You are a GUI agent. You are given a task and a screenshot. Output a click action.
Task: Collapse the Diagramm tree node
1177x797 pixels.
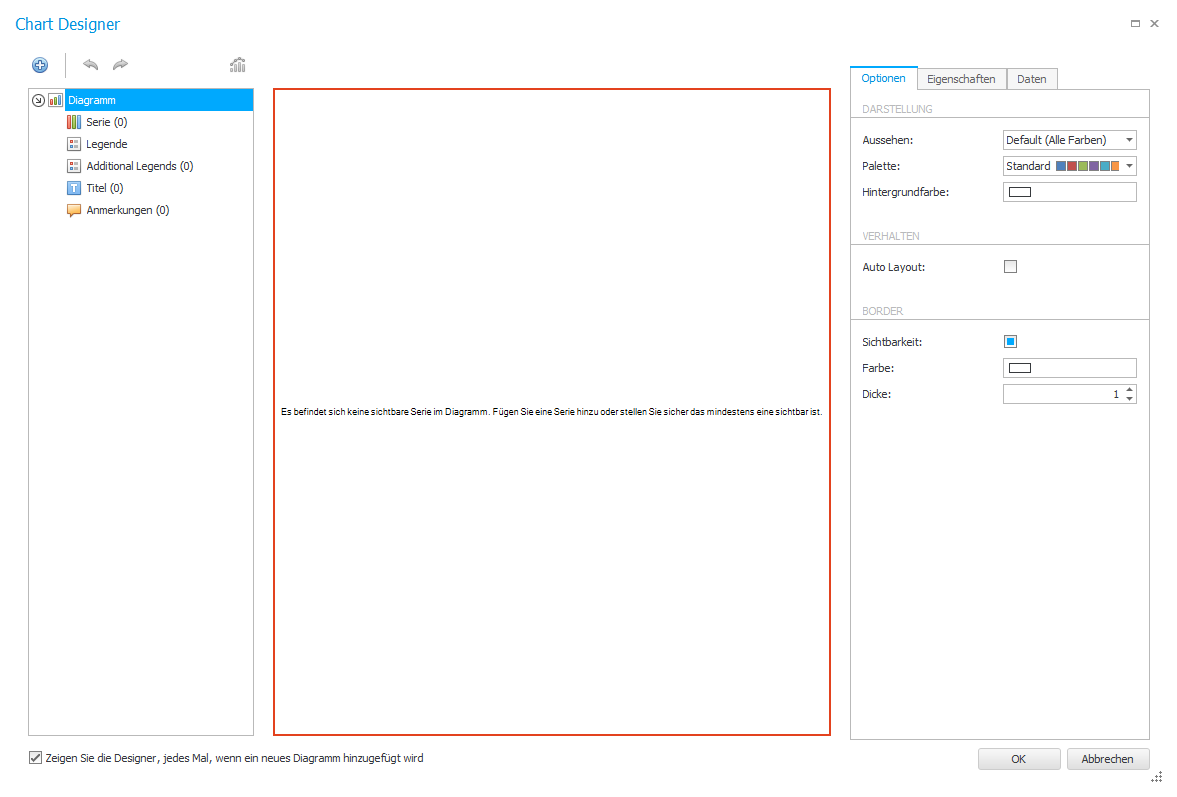[38, 100]
